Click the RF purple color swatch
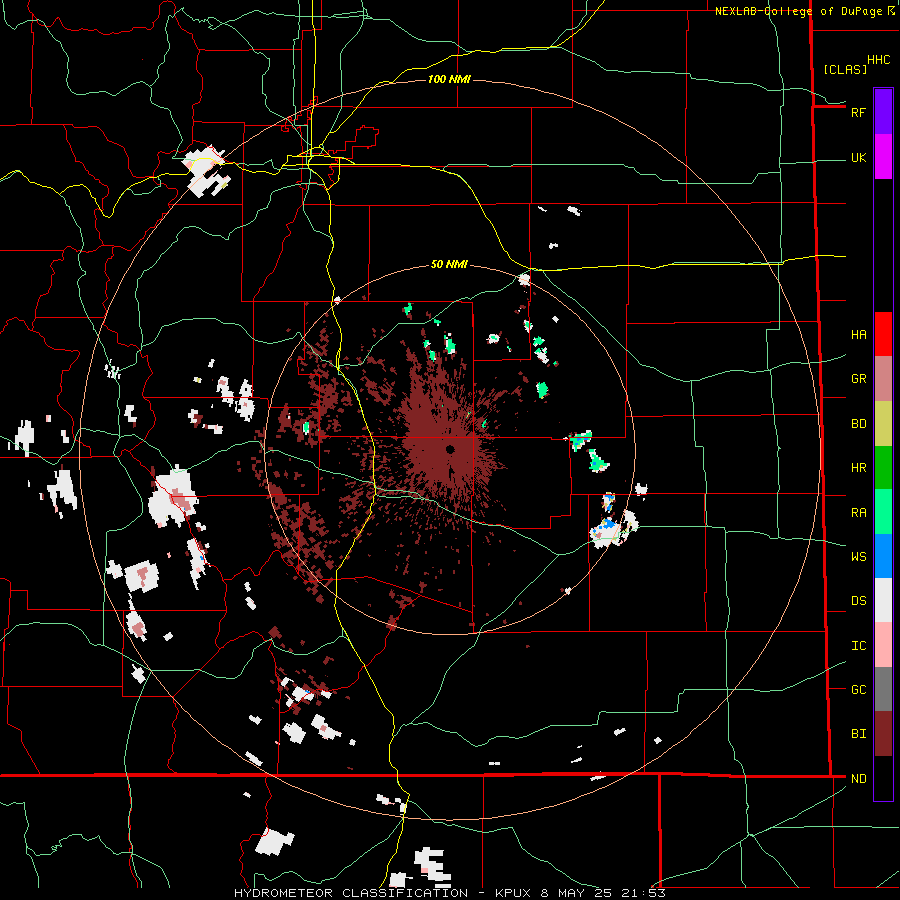This screenshot has height=900, width=900. tap(883, 112)
